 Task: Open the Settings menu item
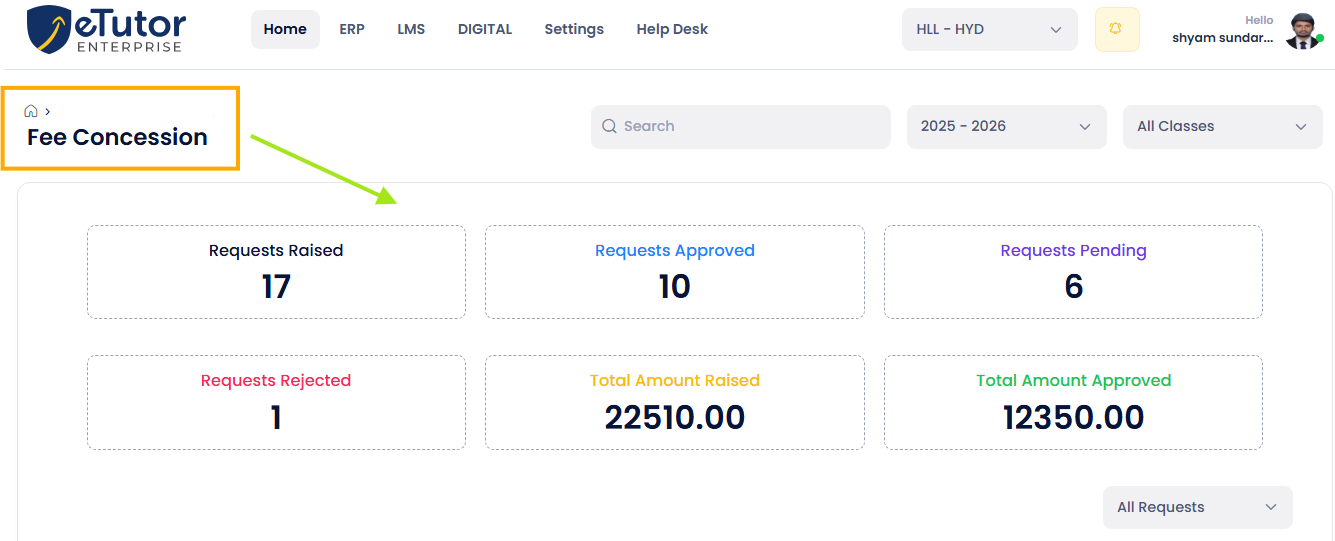click(574, 29)
